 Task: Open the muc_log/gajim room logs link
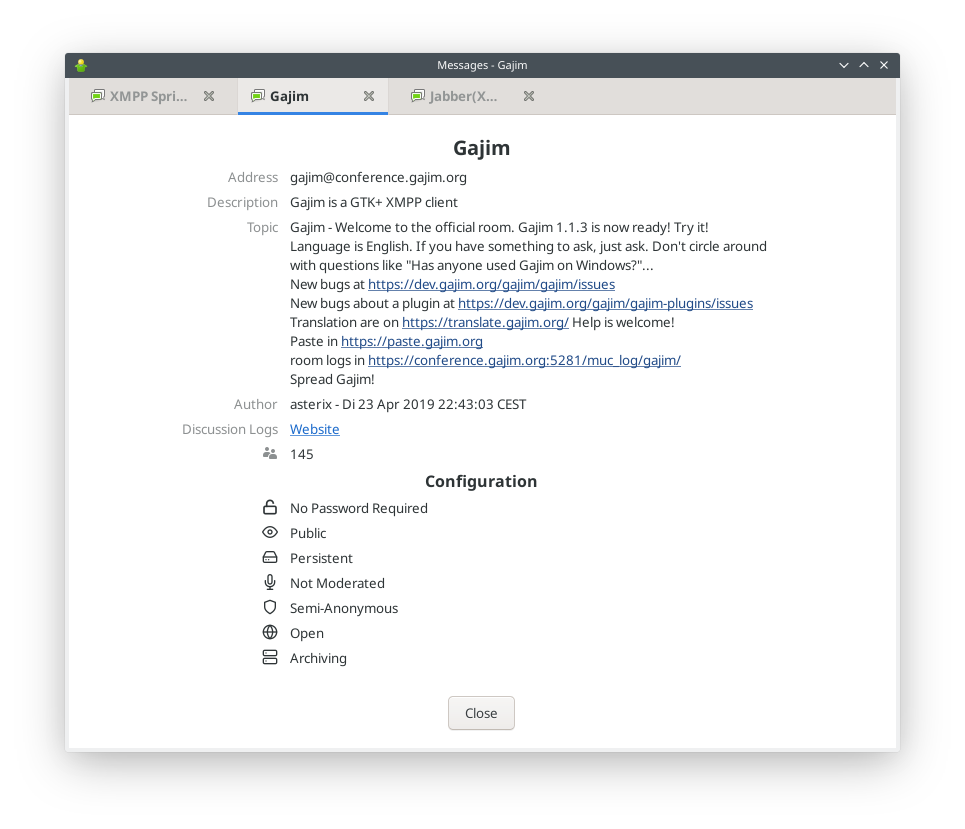524,361
